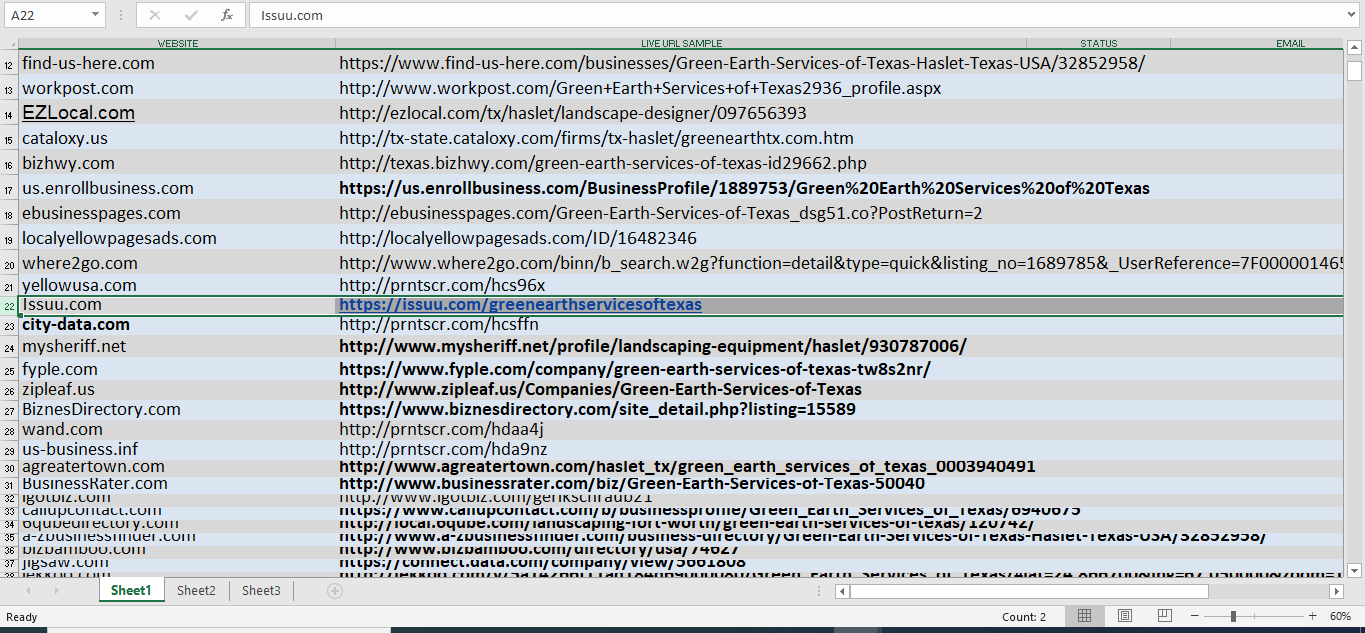Select the mysheriff.net cell
The height and width of the screenshot is (633, 1365).
point(177,346)
